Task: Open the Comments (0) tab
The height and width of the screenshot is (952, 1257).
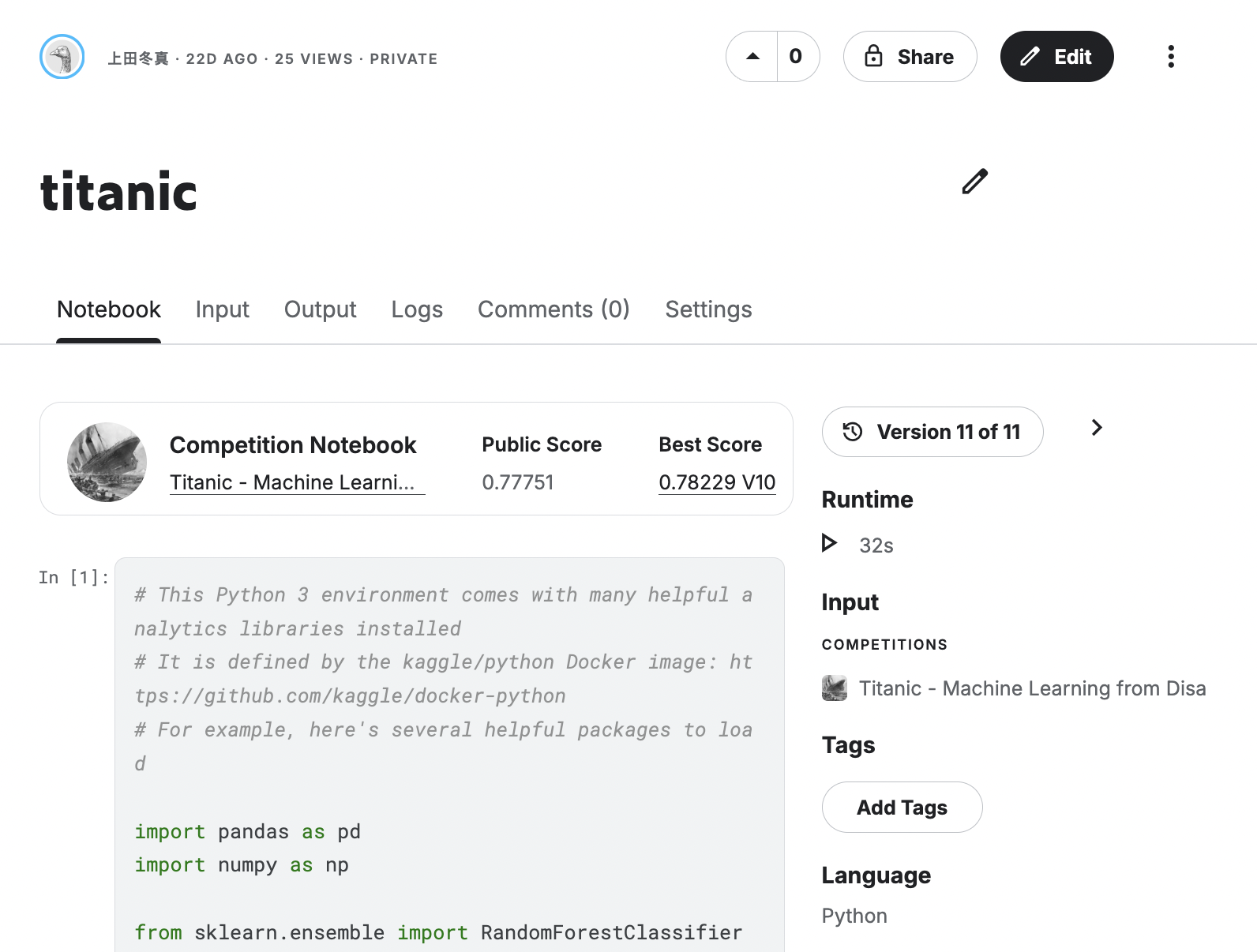Action: tap(553, 309)
